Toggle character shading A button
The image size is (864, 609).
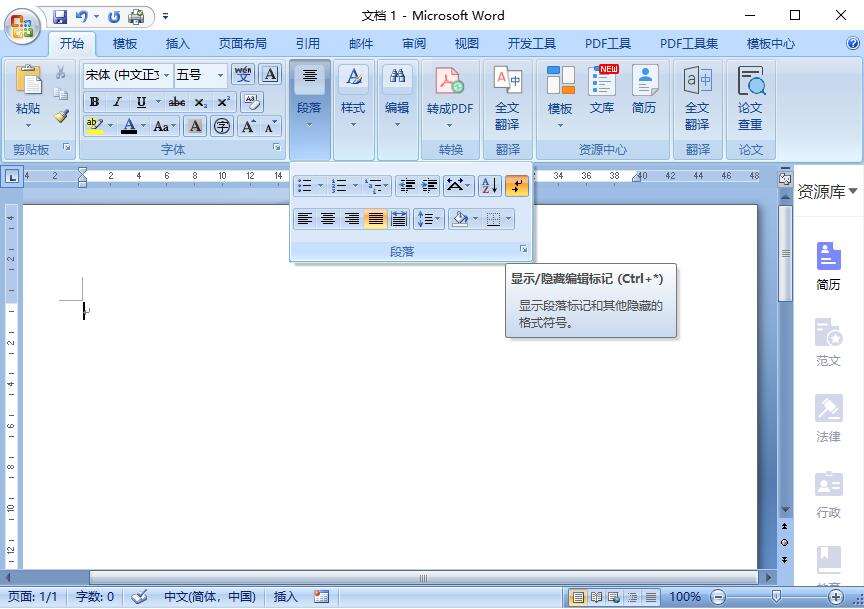[195, 126]
